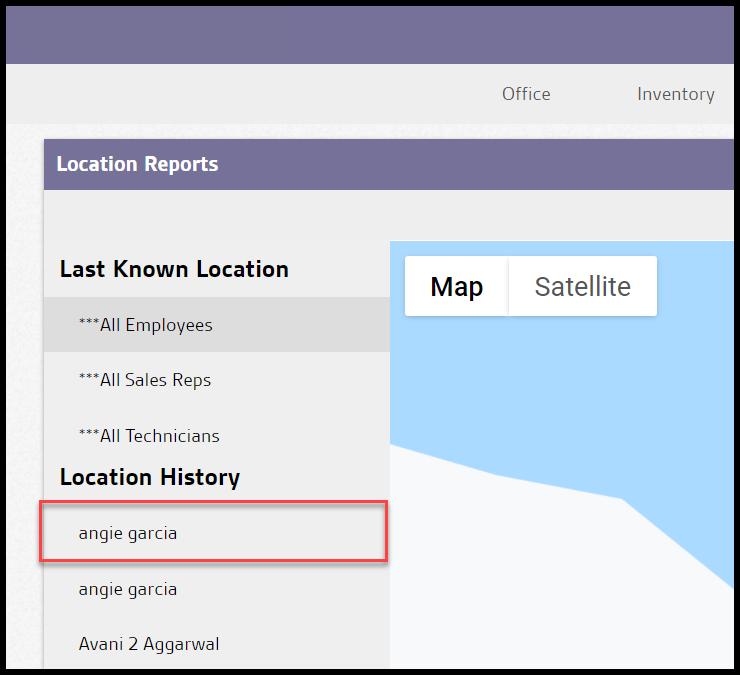Image resolution: width=740 pixels, height=675 pixels.
Task: Open the Inventory menu
Action: pos(675,94)
